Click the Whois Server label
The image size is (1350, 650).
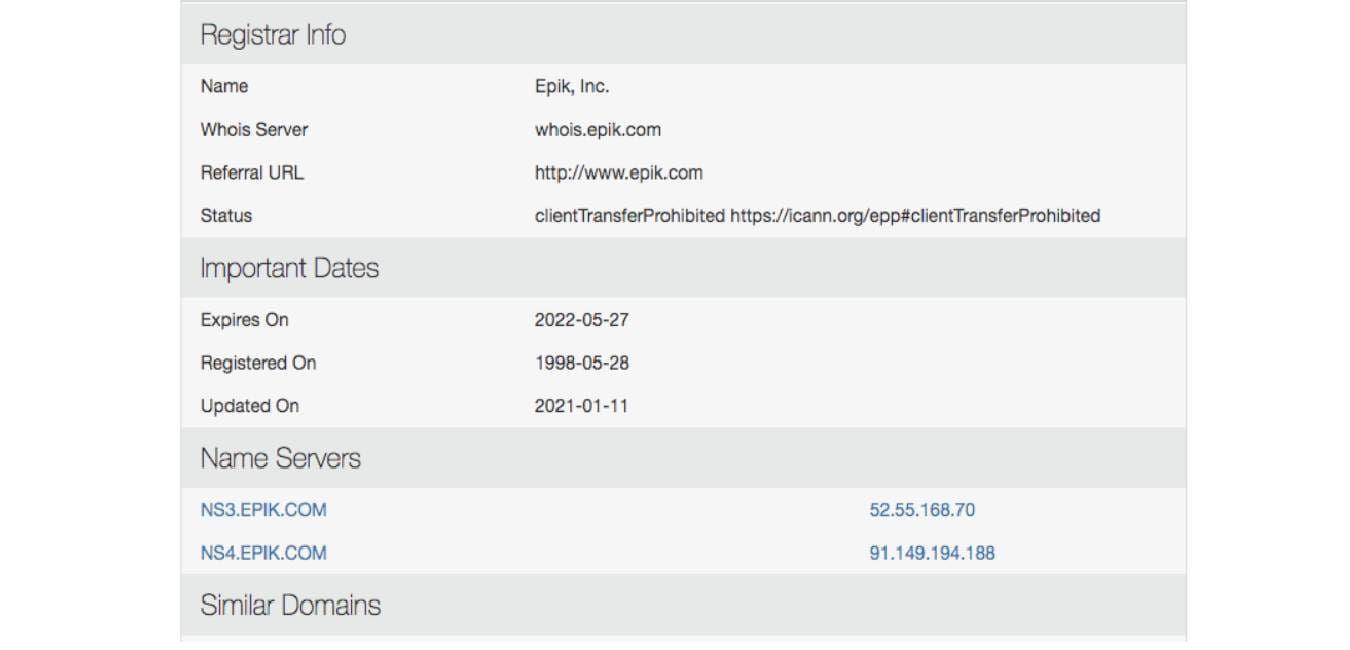click(254, 130)
